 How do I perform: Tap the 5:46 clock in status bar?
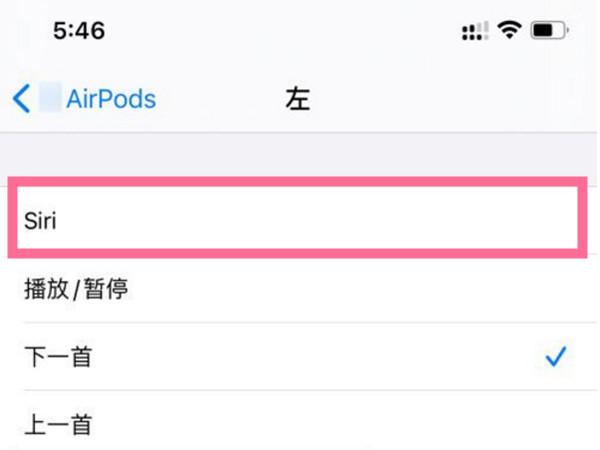click(79, 31)
